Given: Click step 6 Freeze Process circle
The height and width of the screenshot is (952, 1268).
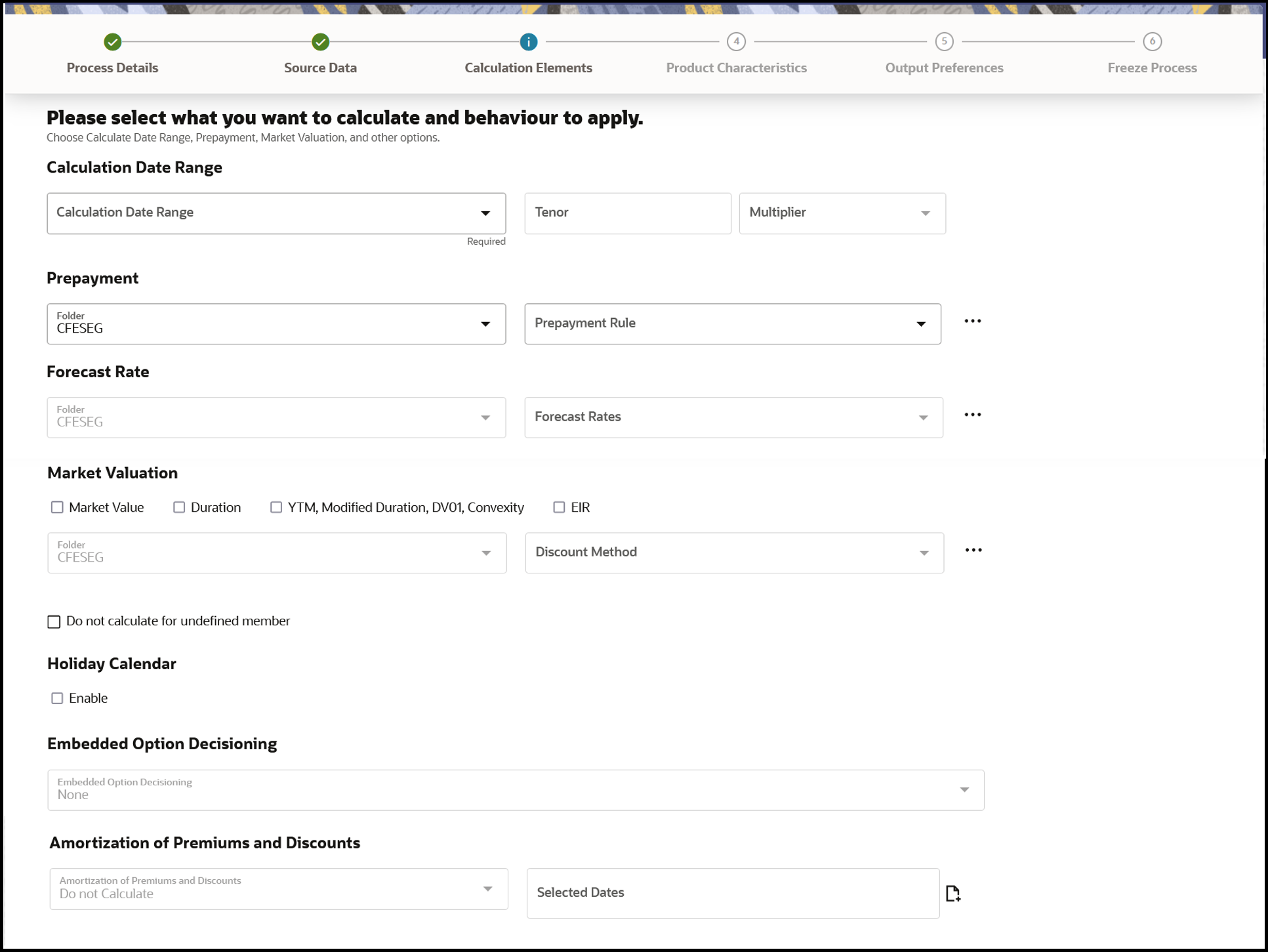Looking at the screenshot, I should [x=1152, y=42].
